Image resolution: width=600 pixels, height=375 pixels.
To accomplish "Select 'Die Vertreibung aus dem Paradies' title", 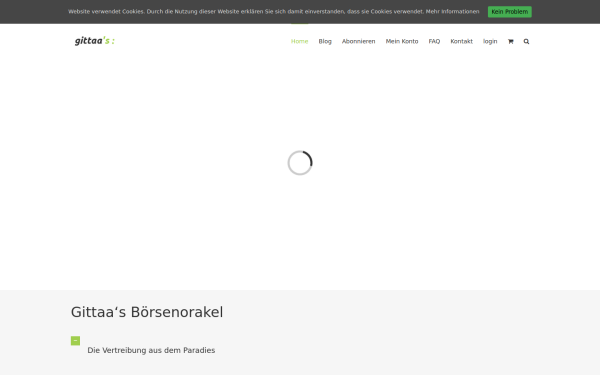I will click(151, 350).
